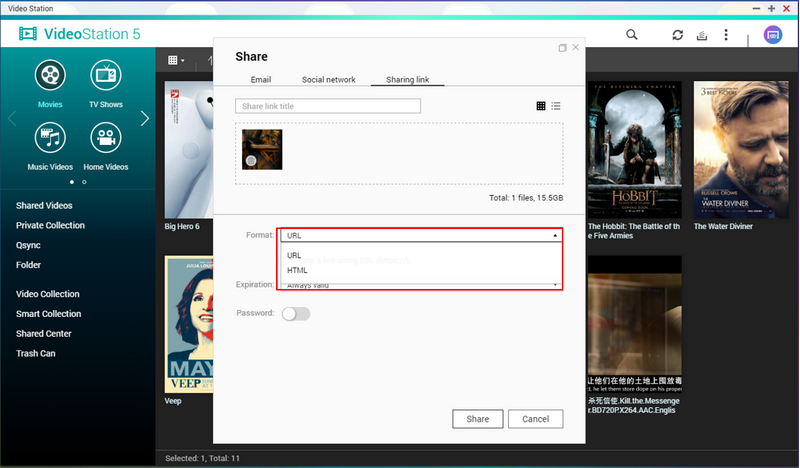Image resolution: width=800 pixels, height=468 pixels.
Task: Open Folder in the sidebar
Action: click(x=29, y=265)
